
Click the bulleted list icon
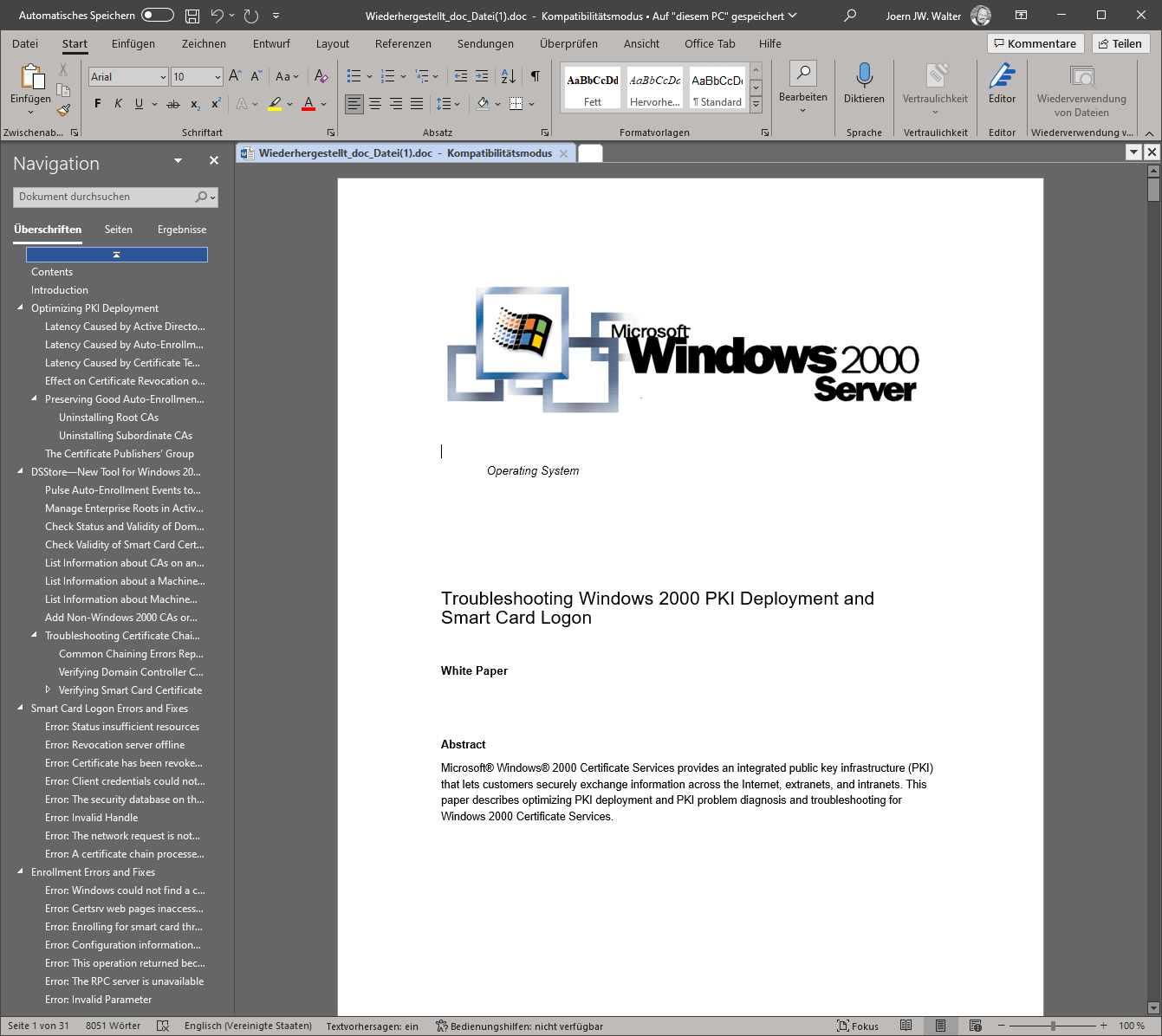pyautogui.click(x=354, y=76)
